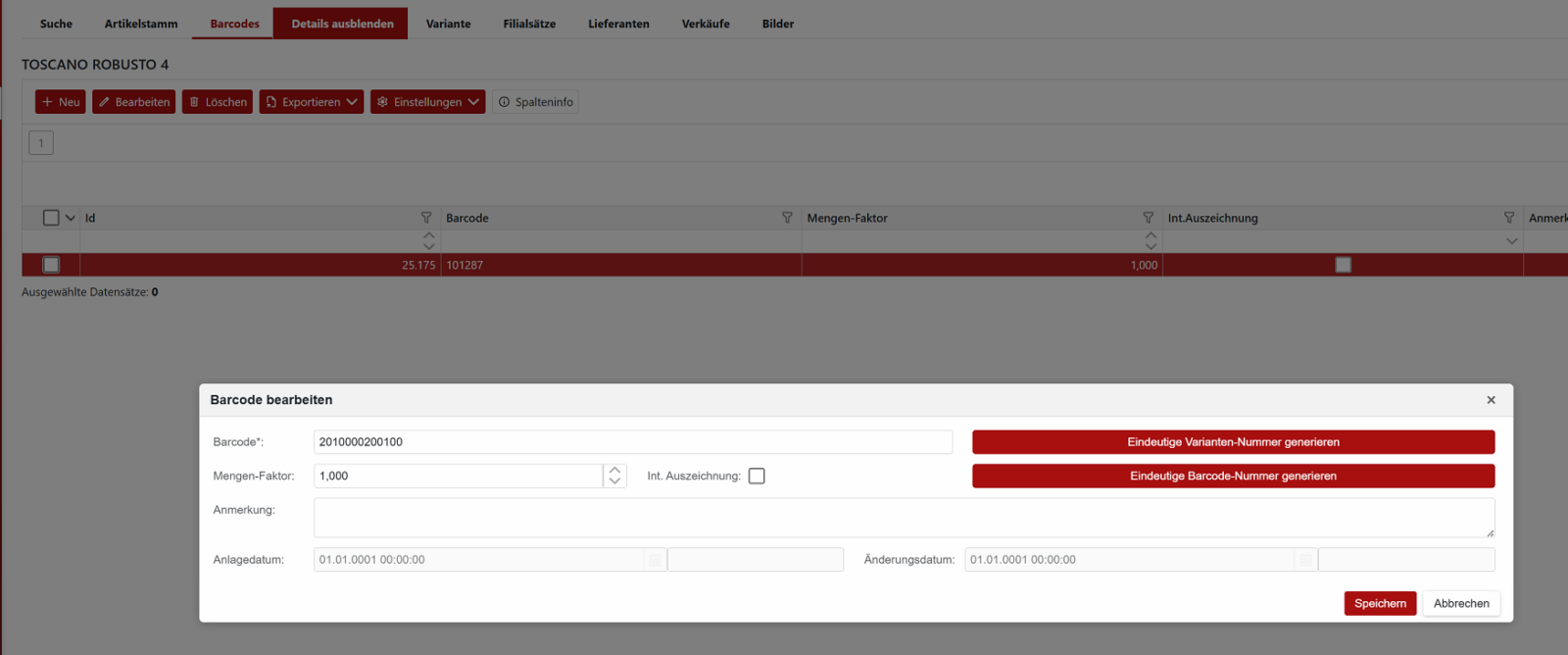
Task: Open calendar picker for Anlagedatum
Action: [655, 560]
